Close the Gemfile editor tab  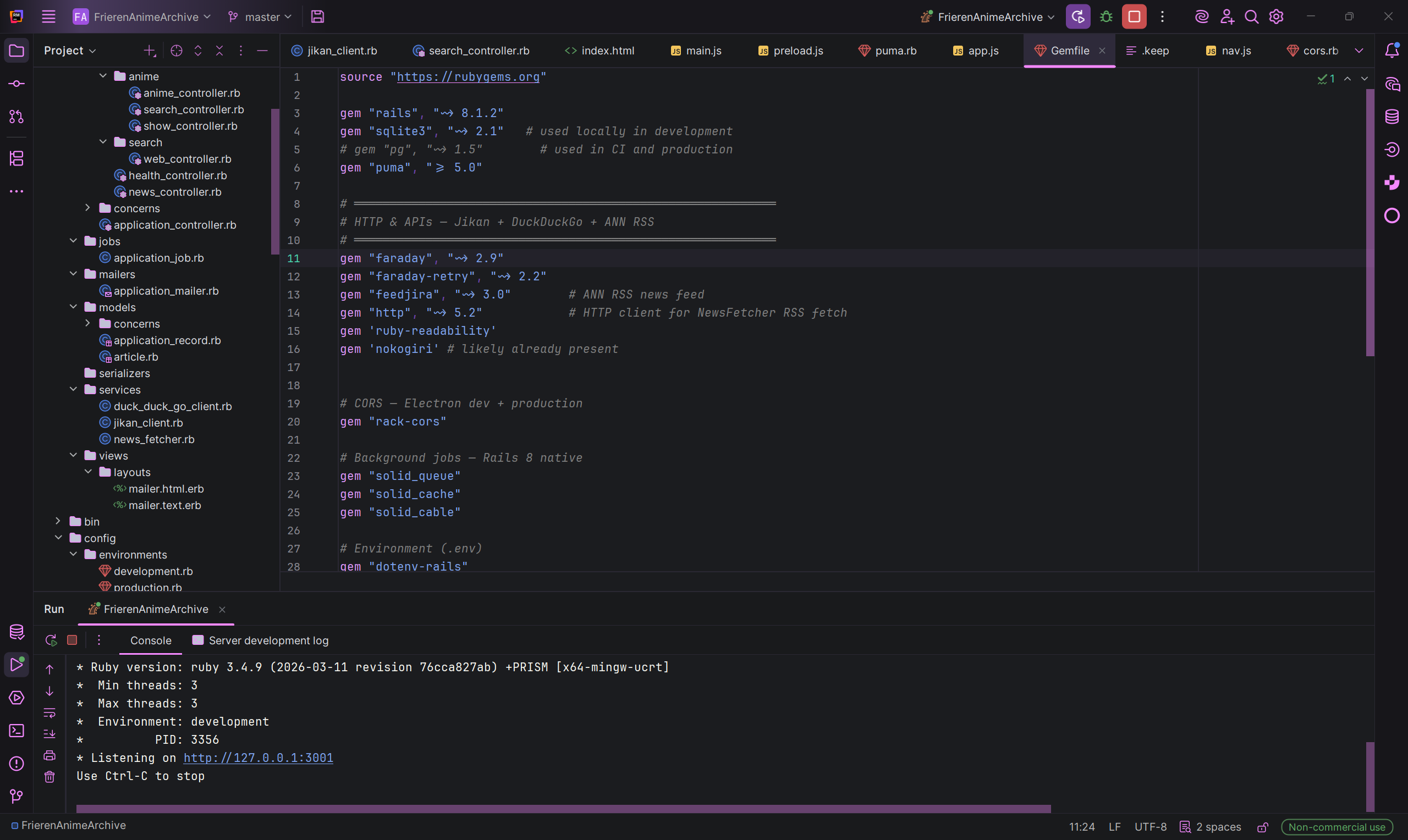[x=1102, y=51]
